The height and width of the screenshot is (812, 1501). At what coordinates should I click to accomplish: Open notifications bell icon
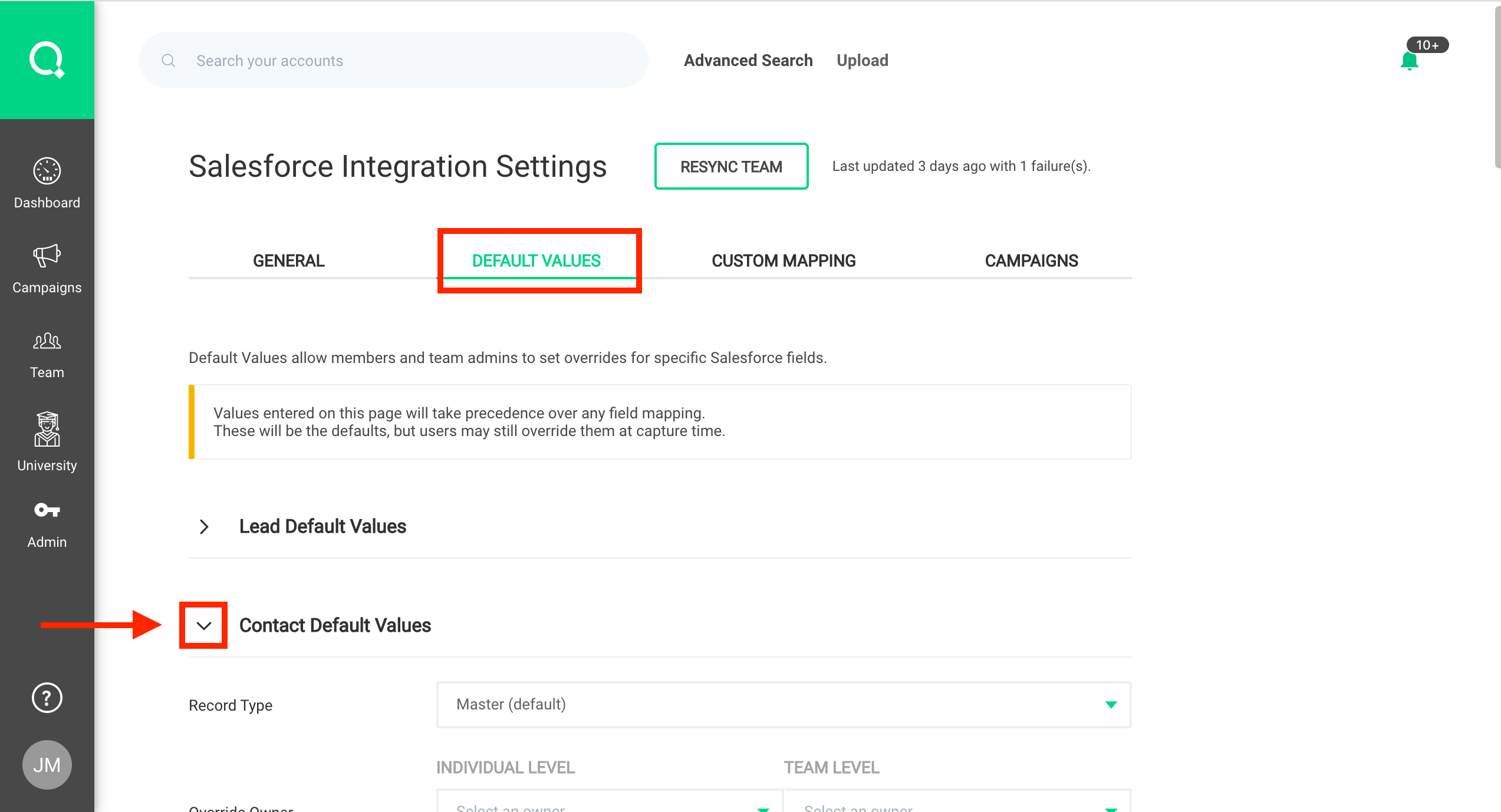coord(1410,61)
